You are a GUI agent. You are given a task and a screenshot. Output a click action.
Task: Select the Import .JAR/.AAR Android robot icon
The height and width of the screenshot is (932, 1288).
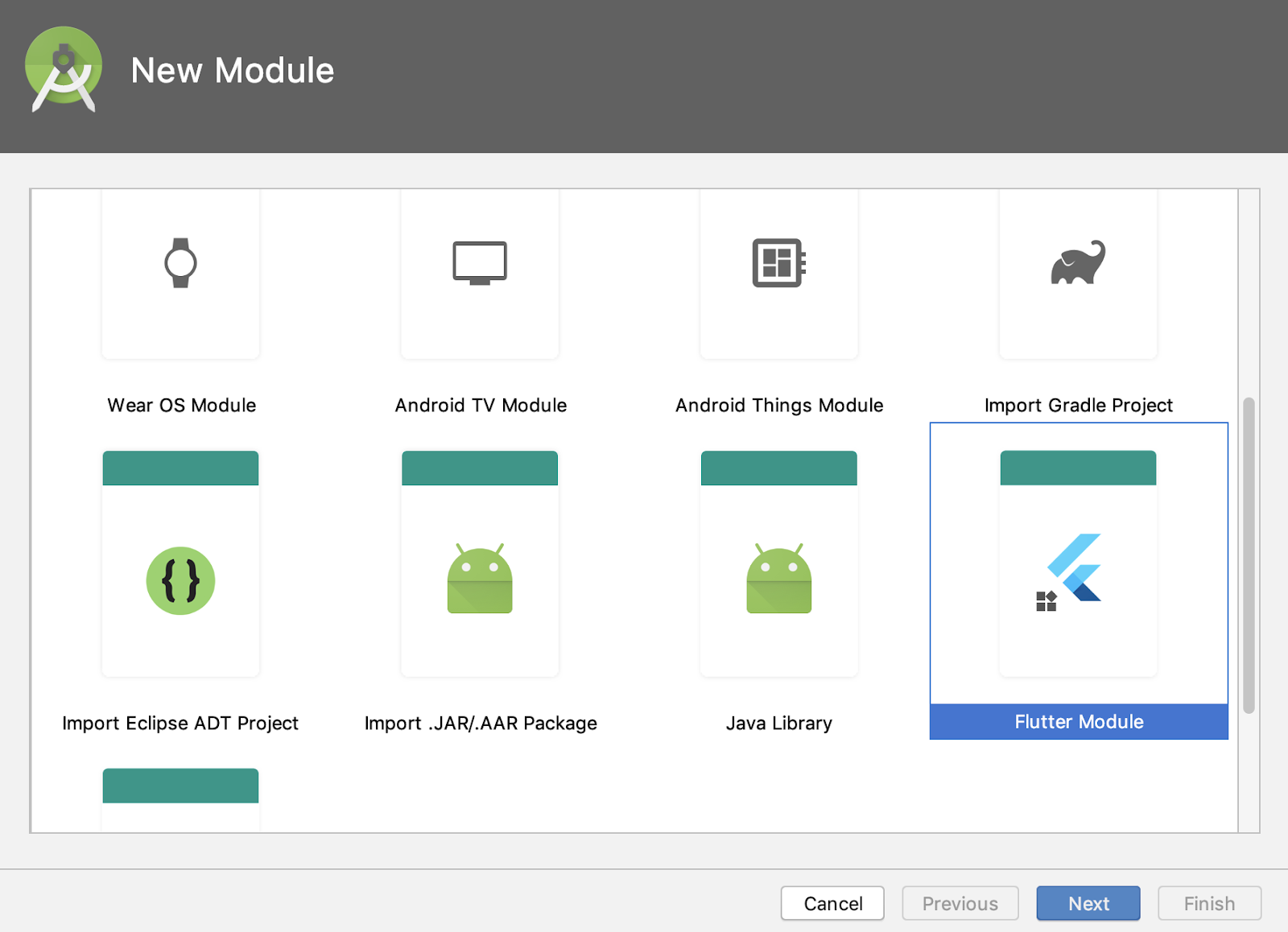coord(480,578)
